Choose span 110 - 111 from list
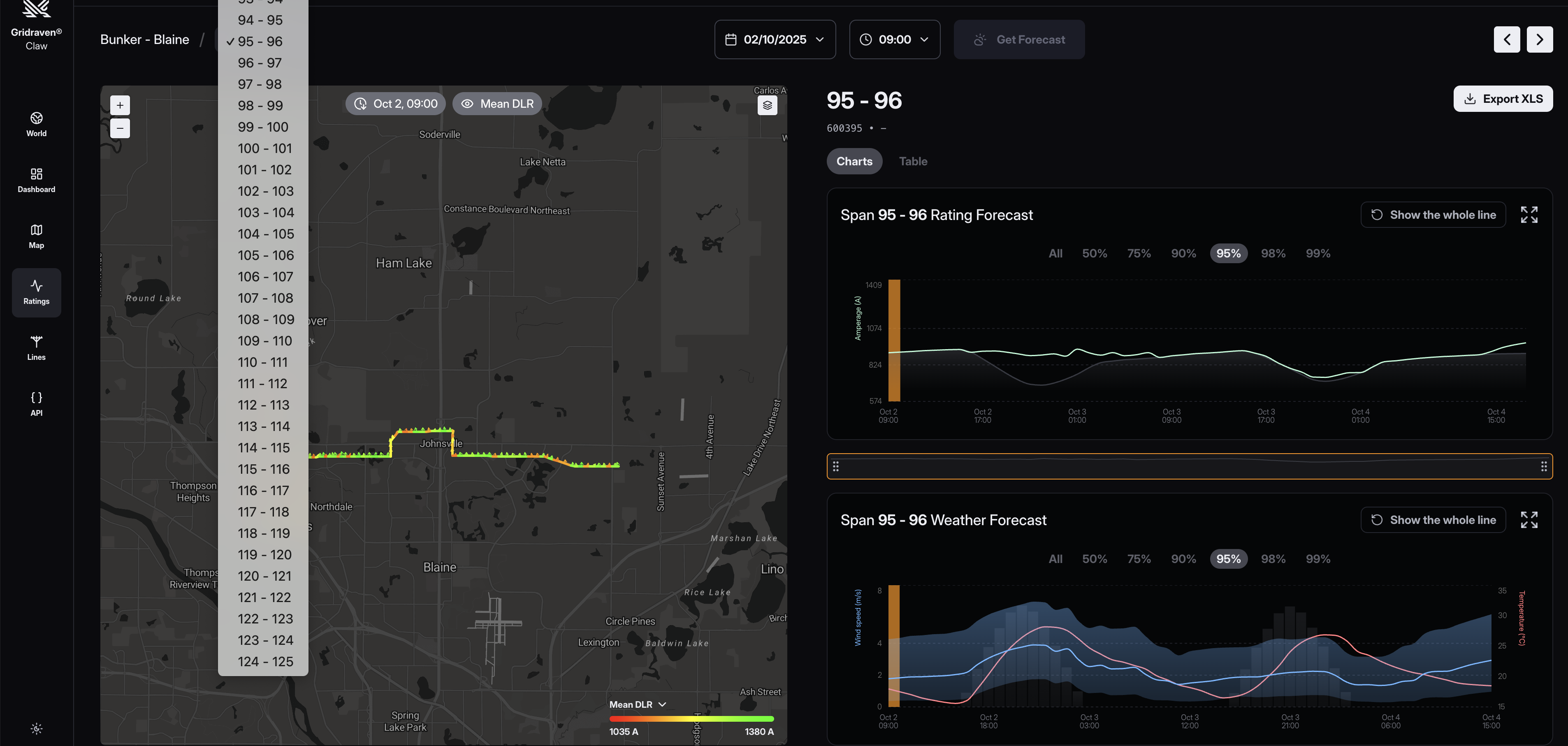Screen dimensions: 1568x746 (x=262, y=362)
